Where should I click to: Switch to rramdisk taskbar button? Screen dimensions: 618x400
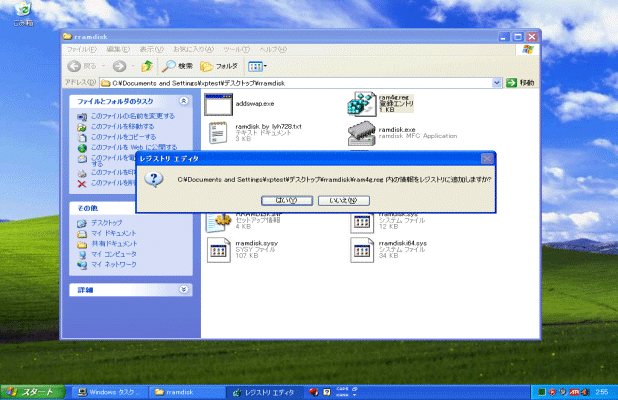point(187,392)
